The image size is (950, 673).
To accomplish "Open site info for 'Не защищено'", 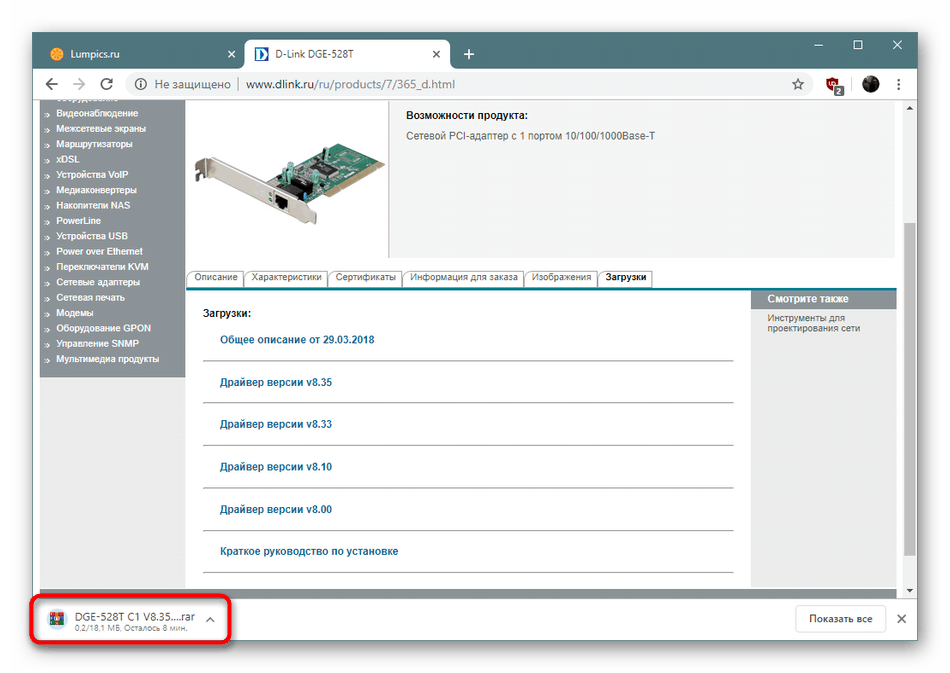I will click(141, 84).
